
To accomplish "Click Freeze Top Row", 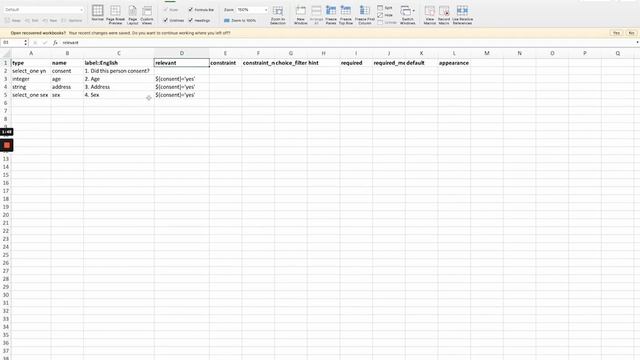I will coord(346,15).
